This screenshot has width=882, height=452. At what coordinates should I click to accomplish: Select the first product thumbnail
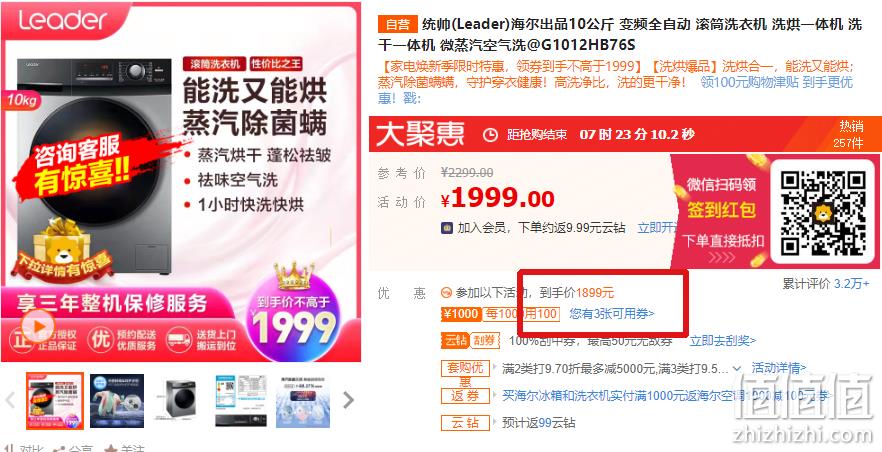[x=55, y=401]
